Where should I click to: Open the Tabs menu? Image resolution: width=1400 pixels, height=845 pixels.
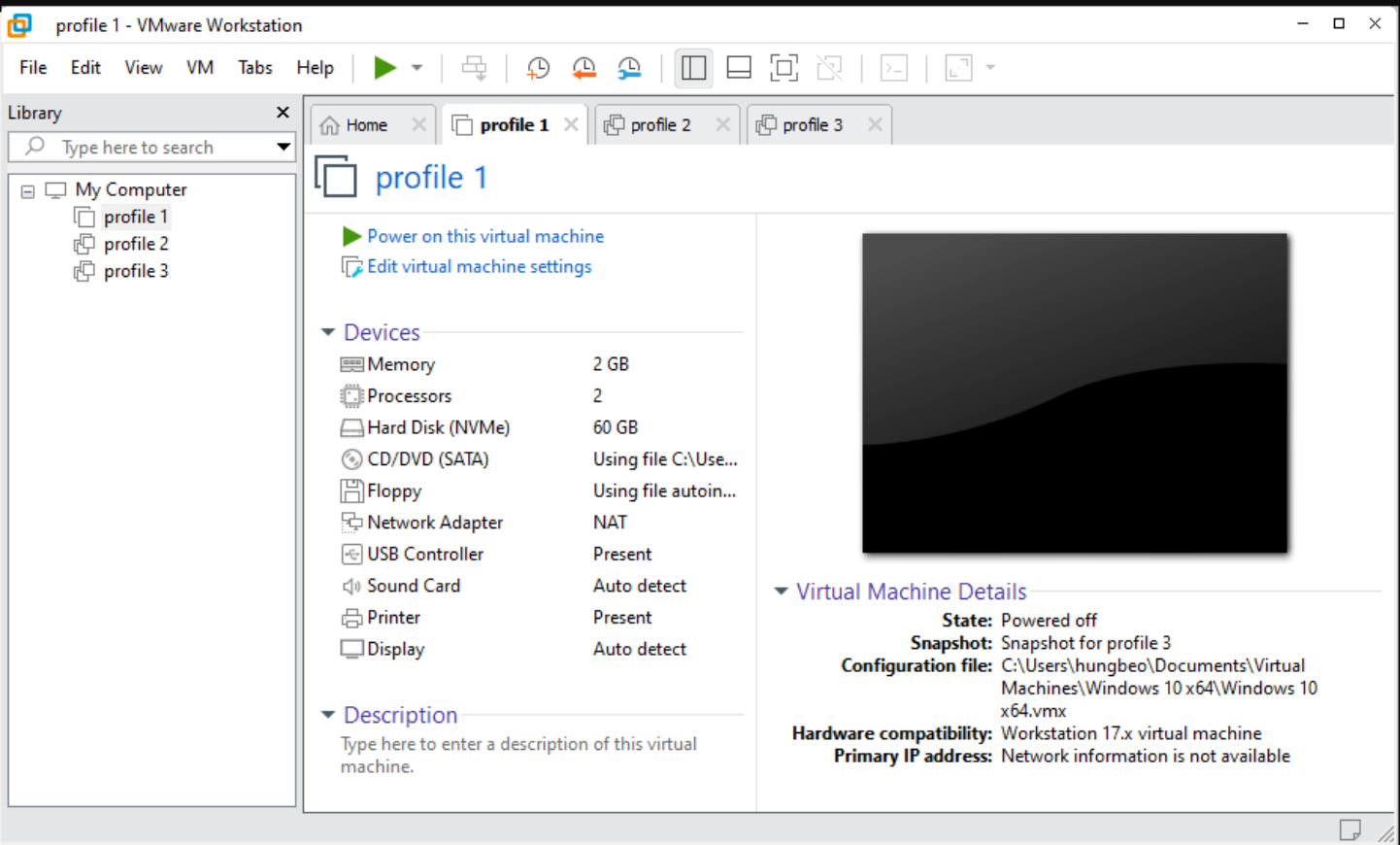click(x=255, y=67)
